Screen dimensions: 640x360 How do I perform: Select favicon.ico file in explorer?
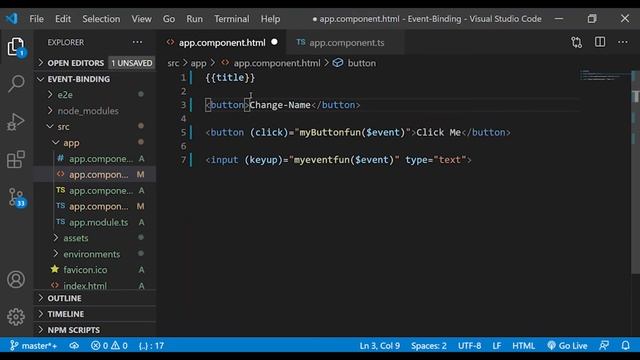[85, 270]
